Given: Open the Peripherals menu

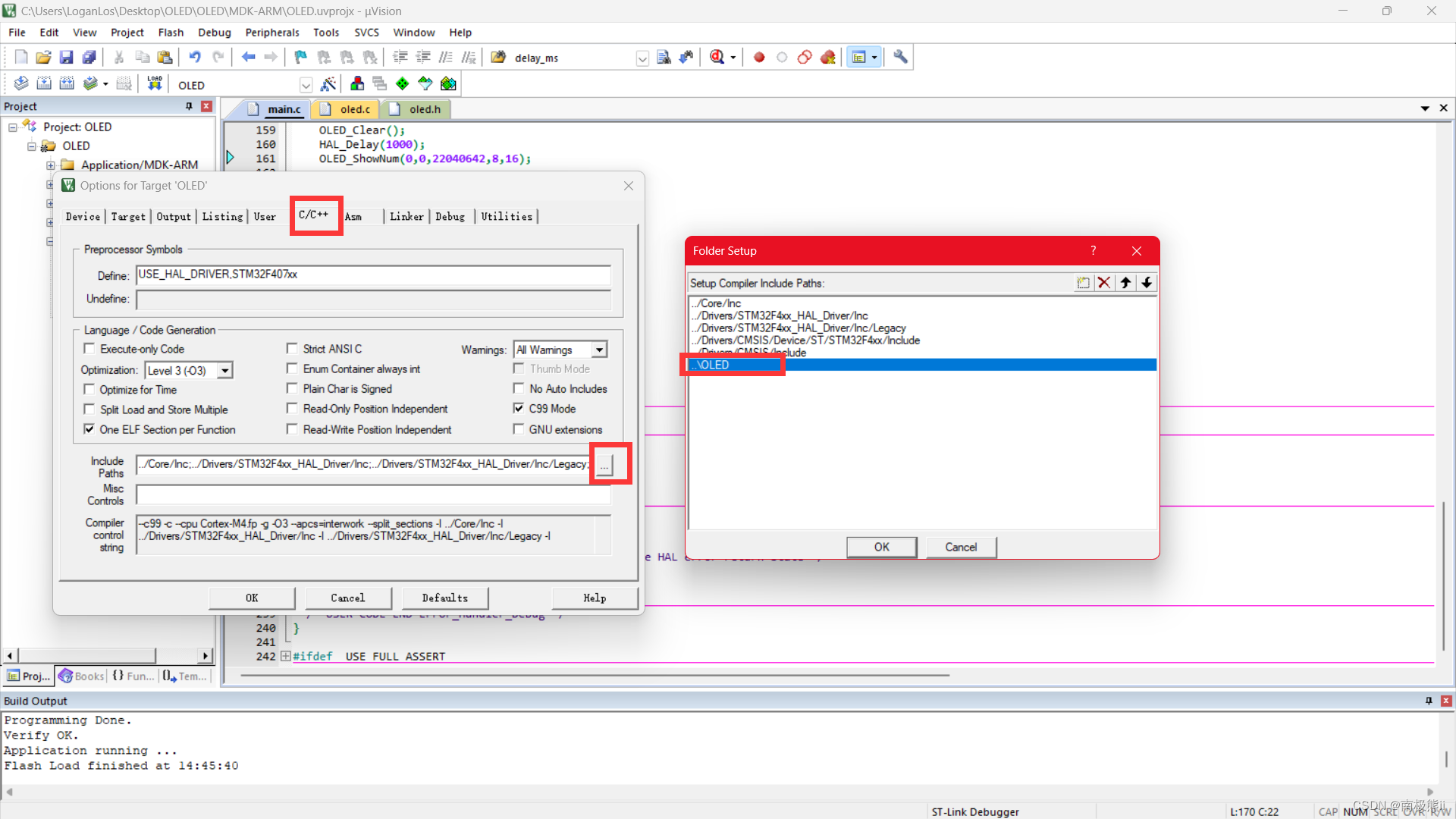Looking at the screenshot, I should coord(271,33).
